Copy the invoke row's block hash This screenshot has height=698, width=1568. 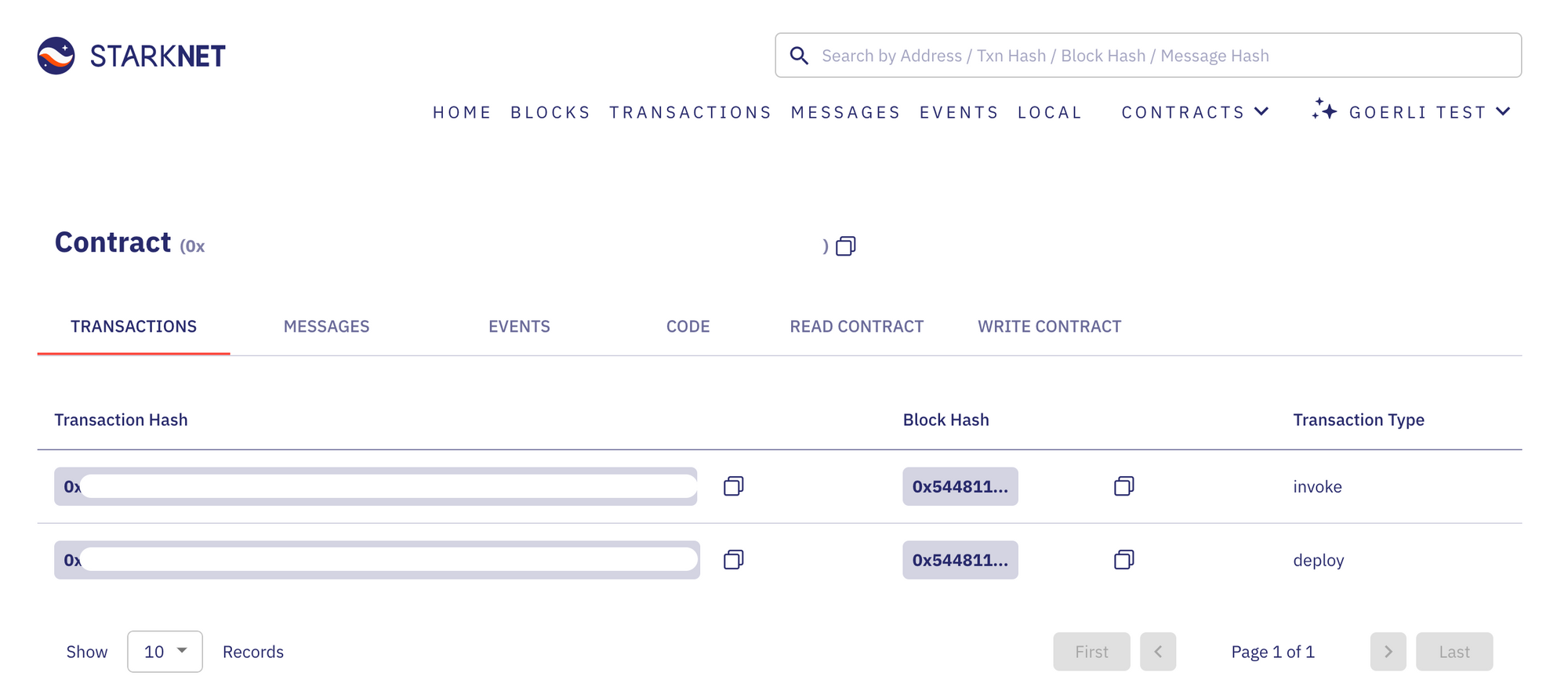pyautogui.click(x=1123, y=486)
